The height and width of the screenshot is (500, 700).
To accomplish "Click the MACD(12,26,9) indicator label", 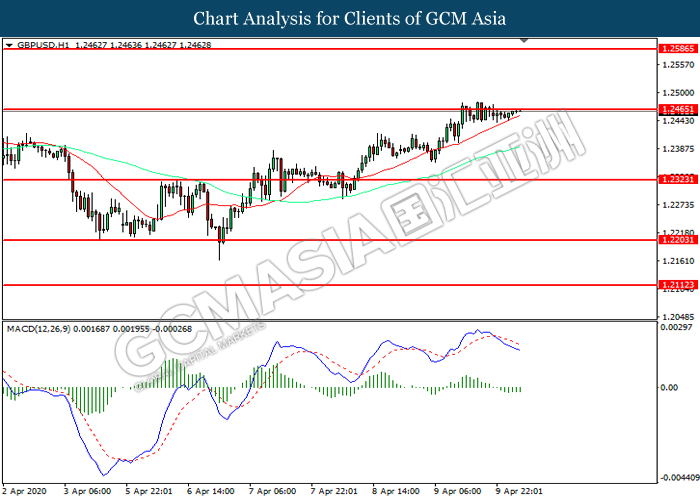I will 38,329.
